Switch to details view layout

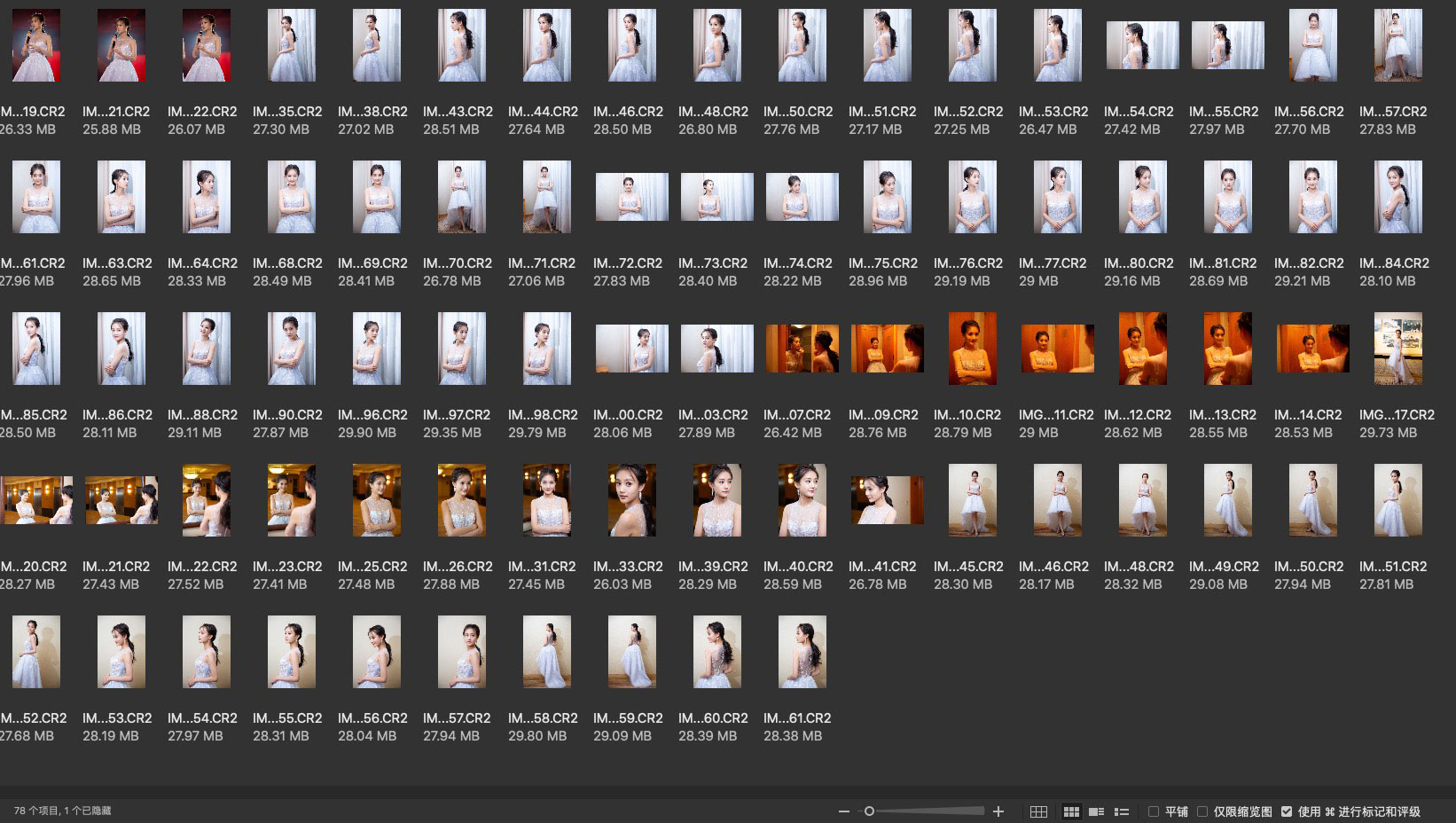[1096, 811]
